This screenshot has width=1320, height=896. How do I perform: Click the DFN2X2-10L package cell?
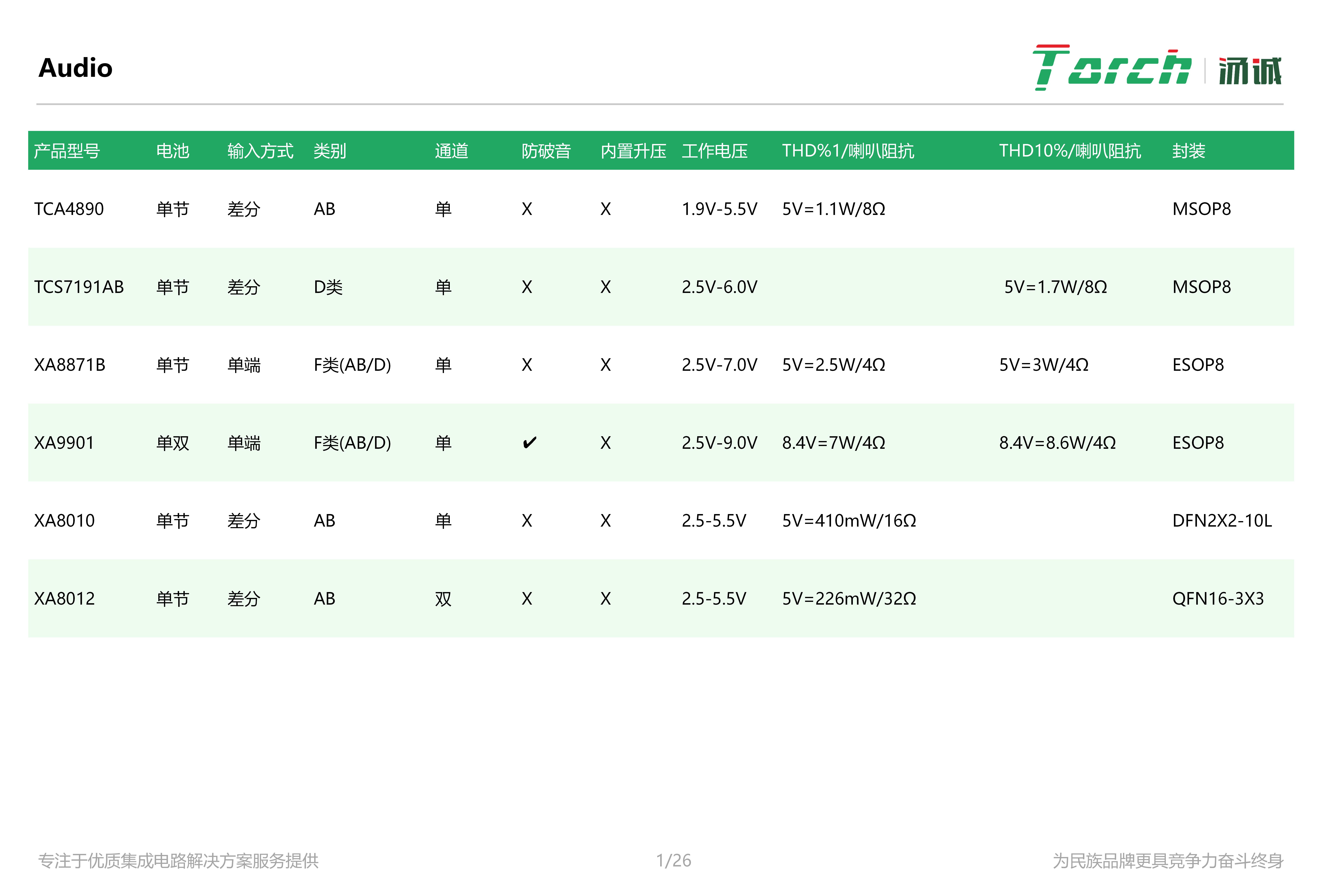[x=1222, y=521]
